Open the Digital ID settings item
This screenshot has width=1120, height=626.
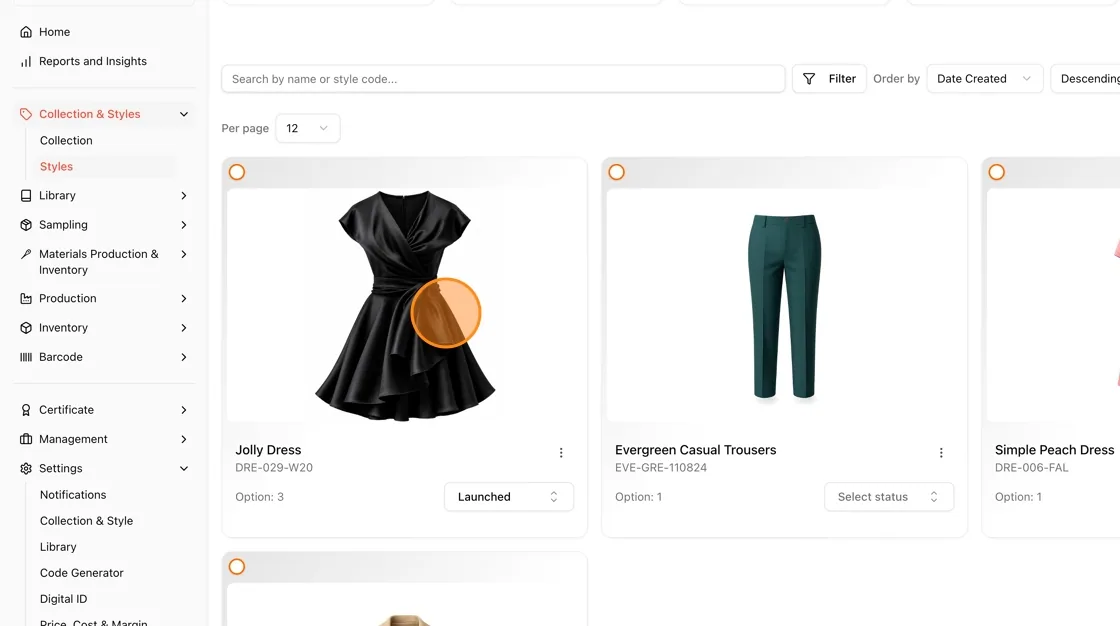point(64,599)
